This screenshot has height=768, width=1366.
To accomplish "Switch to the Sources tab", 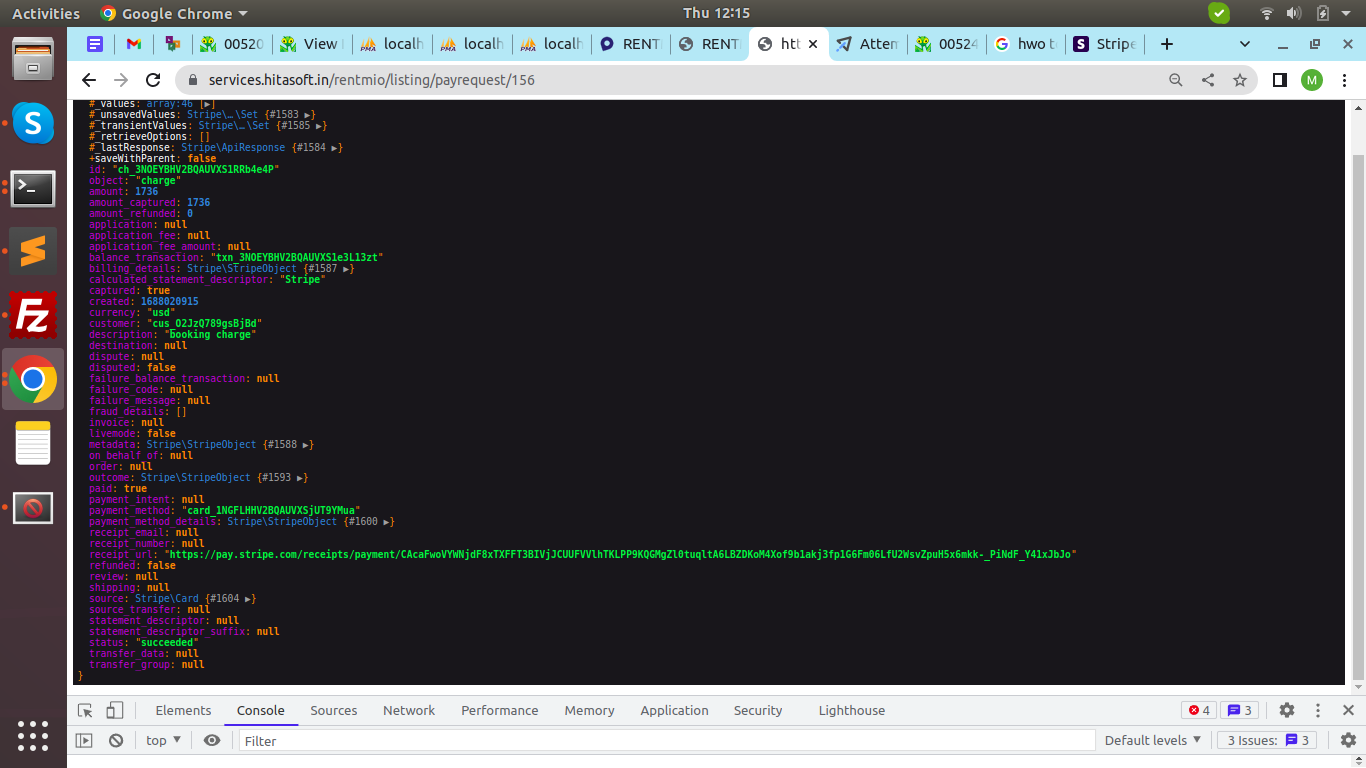I will click(x=334, y=710).
